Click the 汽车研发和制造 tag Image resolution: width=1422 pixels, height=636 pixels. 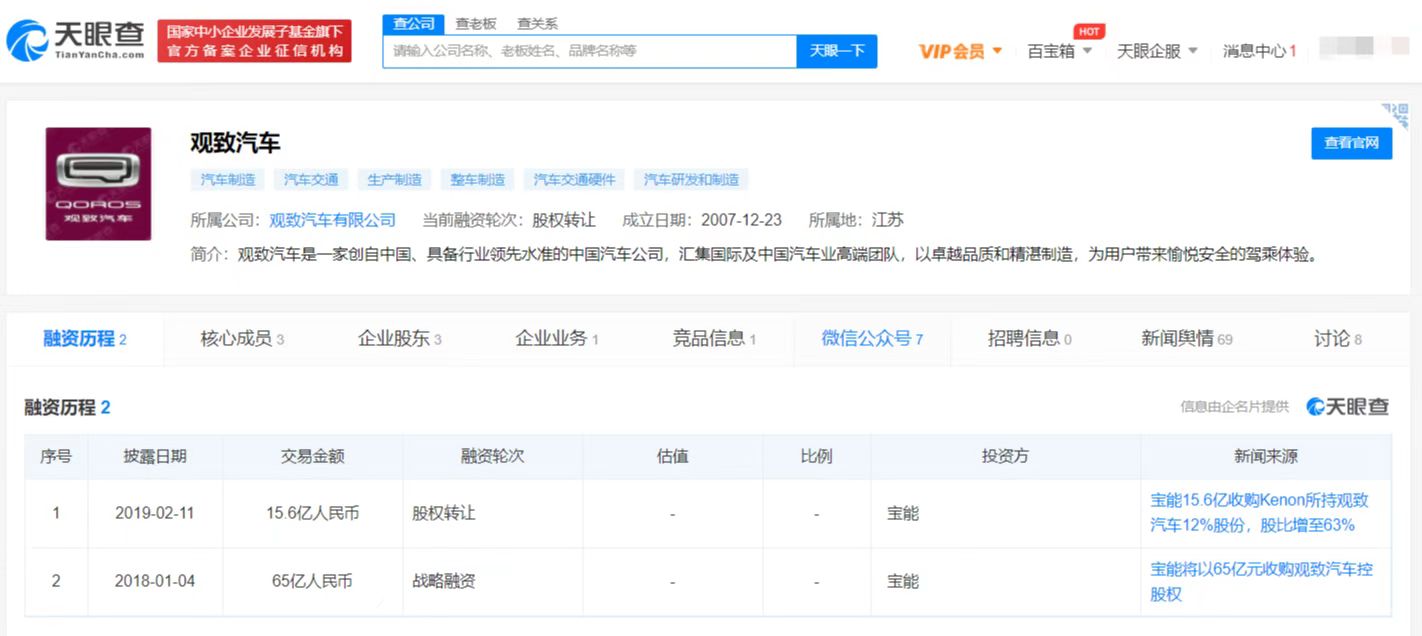(x=691, y=180)
